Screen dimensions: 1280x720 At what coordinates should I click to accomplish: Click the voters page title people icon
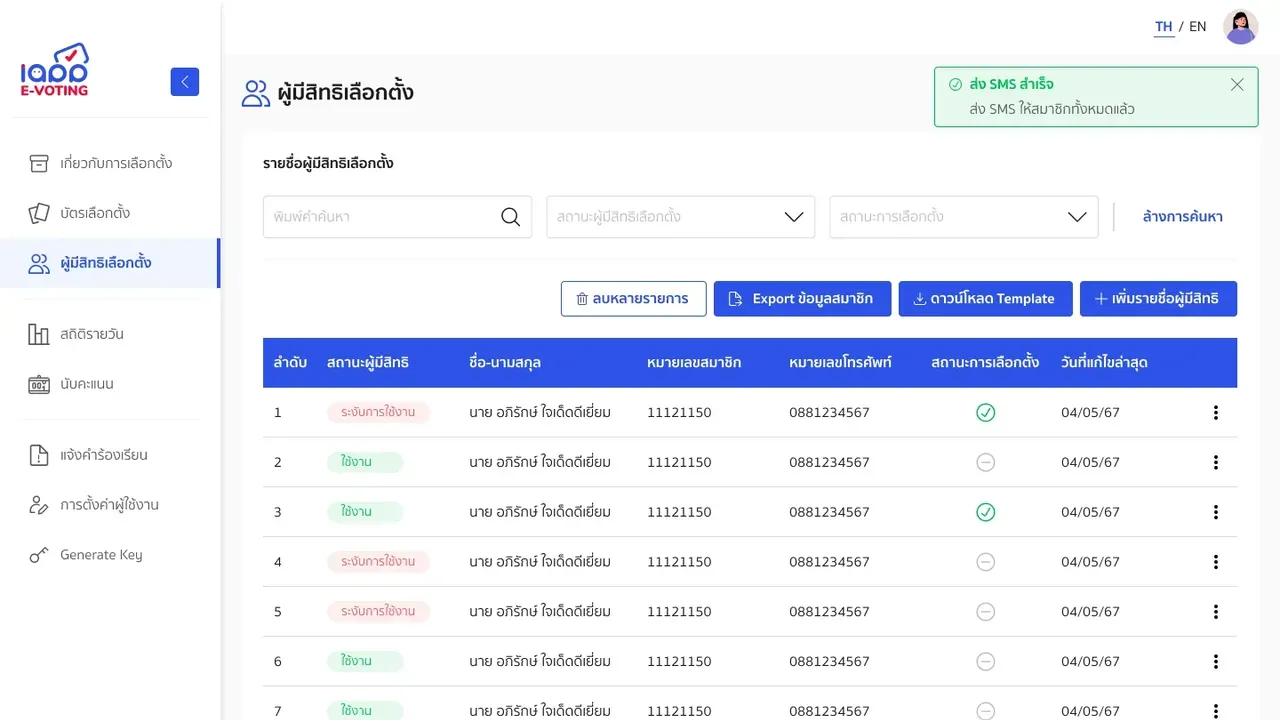256,93
